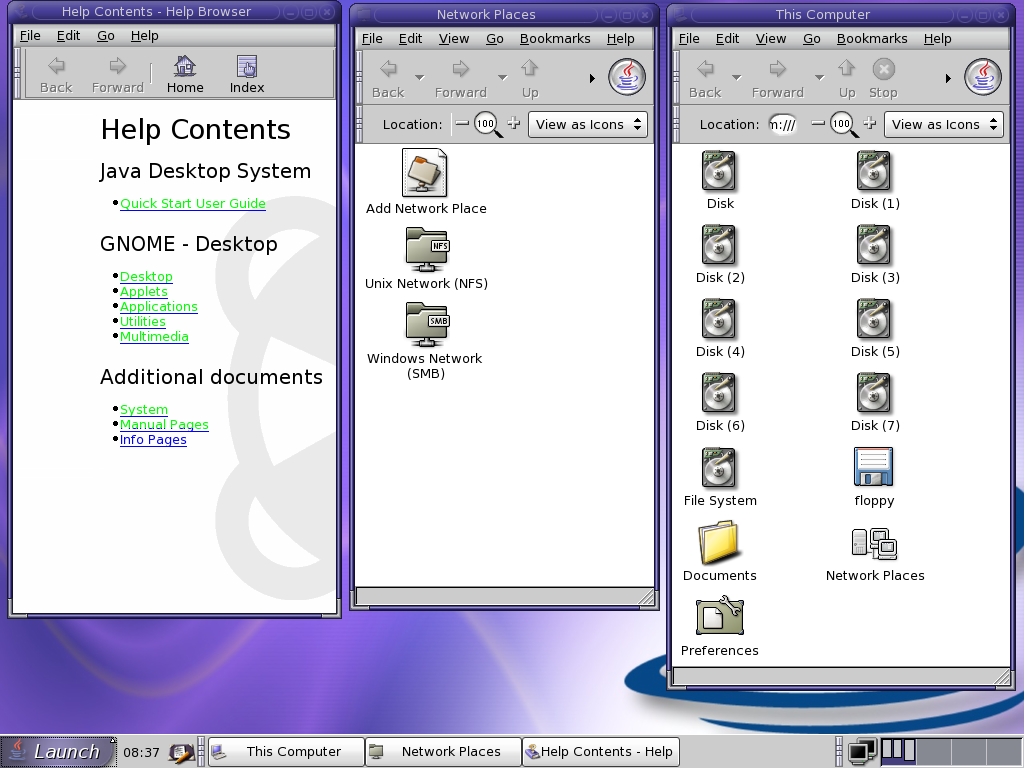The width and height of the screenshot is (1024, 768).
Task: Click the Location field in This Computer
Action: (782, 124)
